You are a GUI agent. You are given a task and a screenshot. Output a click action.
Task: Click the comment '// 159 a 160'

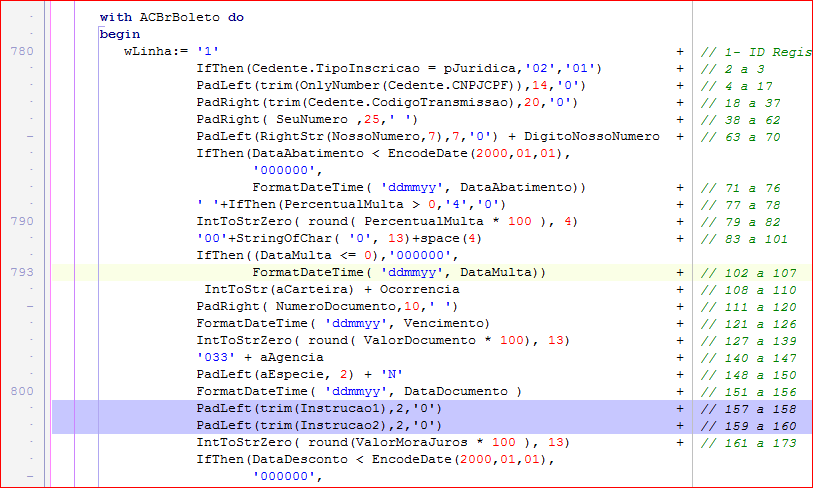click(748, 426)
